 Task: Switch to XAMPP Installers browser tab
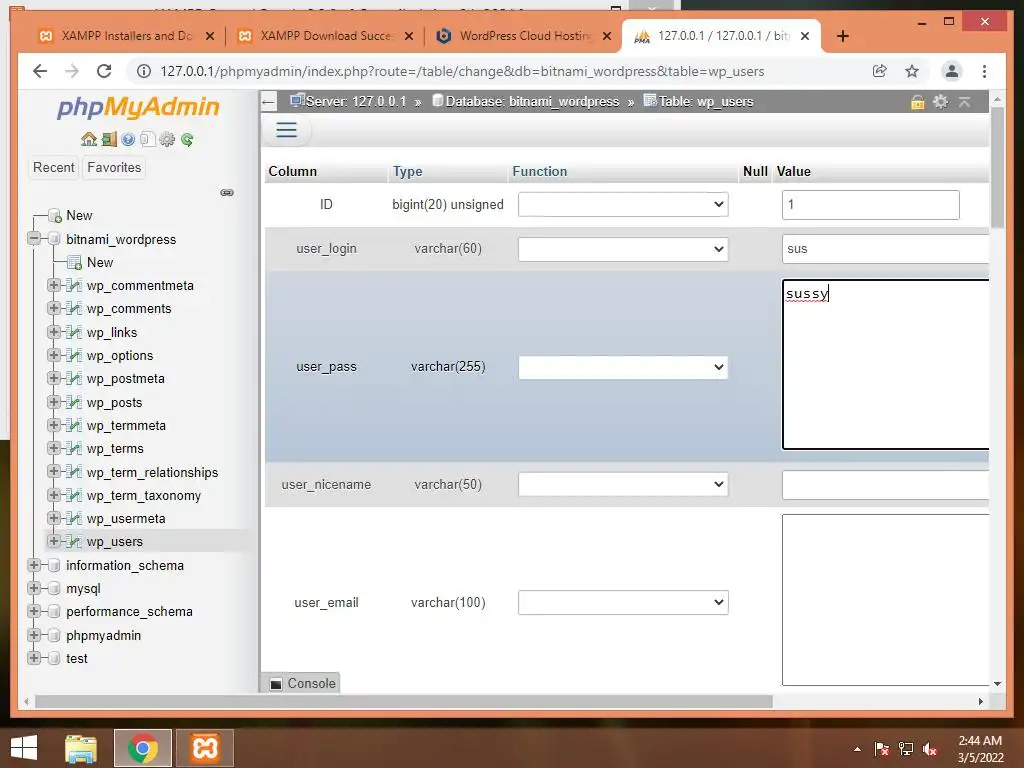126,36
